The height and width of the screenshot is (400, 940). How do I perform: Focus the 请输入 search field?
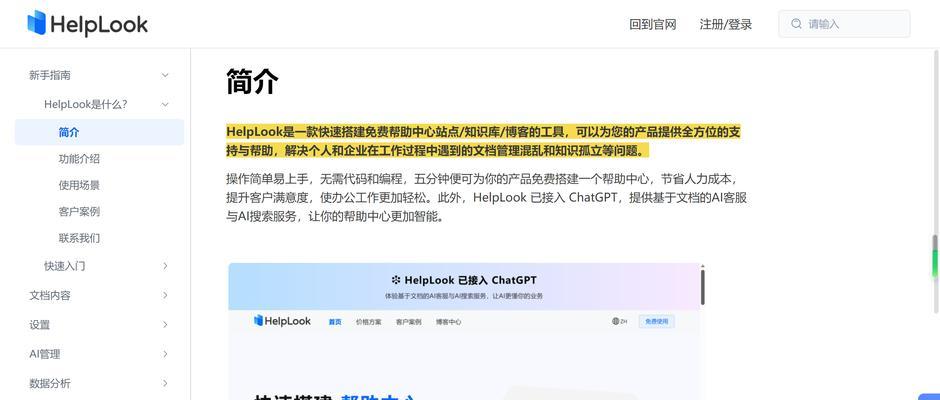pos(844,24)
